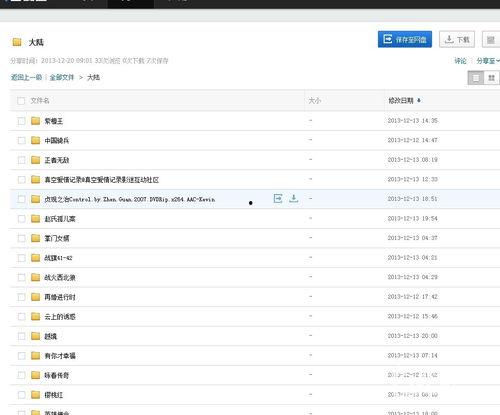
Task: Open the 战火西北狼 folder name
Action: point(60,278)
